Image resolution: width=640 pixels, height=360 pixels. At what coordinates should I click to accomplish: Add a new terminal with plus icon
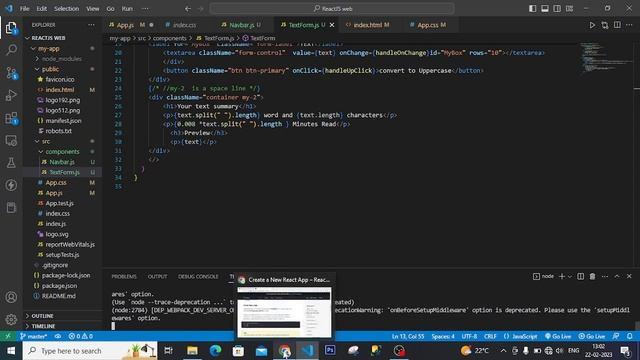pyautogui.click(x=562, y=276)
